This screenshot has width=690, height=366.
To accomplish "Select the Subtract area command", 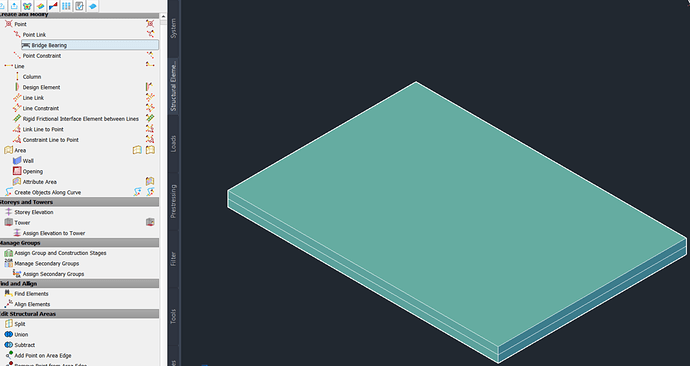I will [25, 345].
